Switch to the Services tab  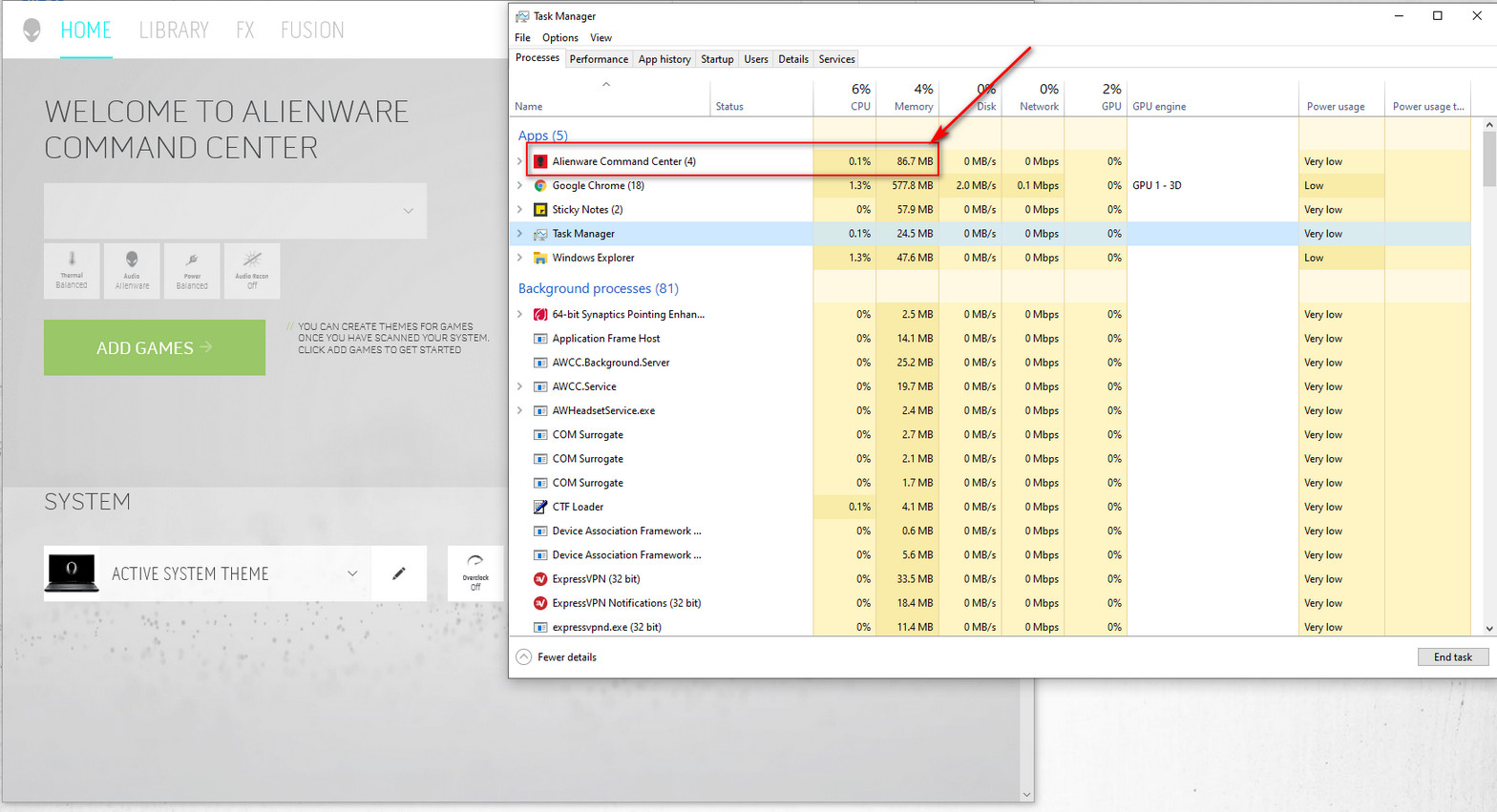pos(836,59)
